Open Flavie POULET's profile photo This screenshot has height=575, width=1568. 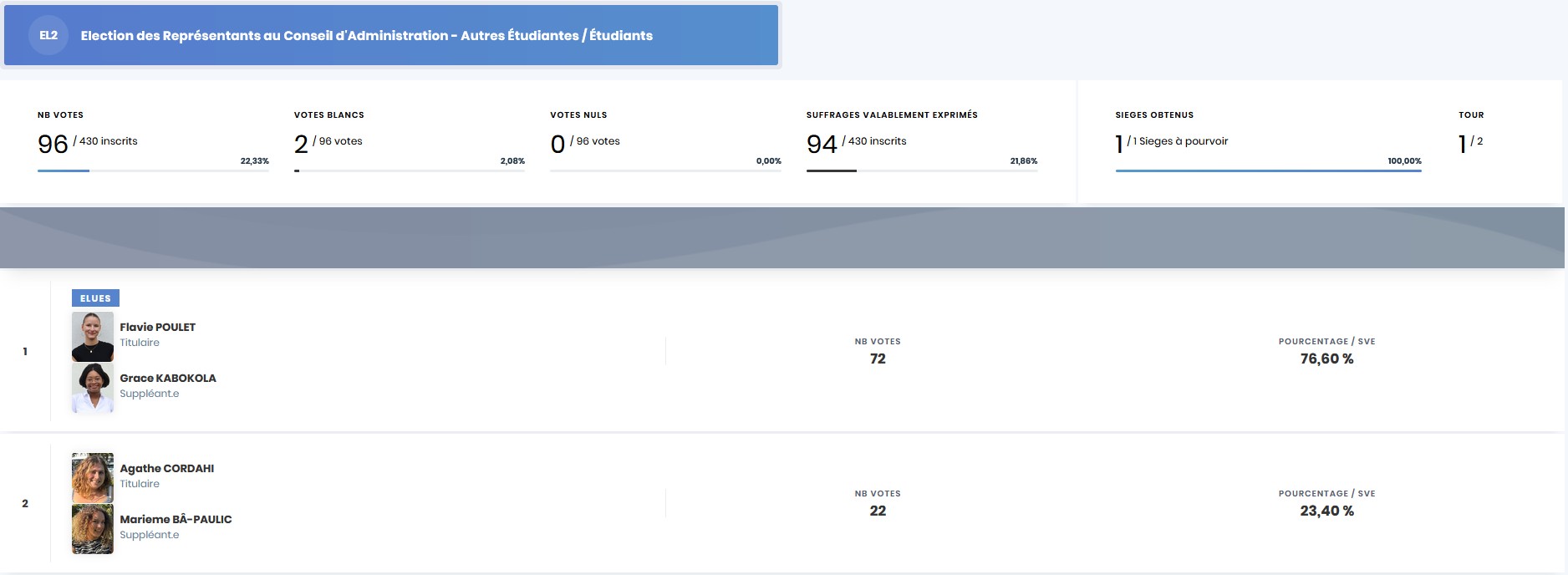[93, 336]
